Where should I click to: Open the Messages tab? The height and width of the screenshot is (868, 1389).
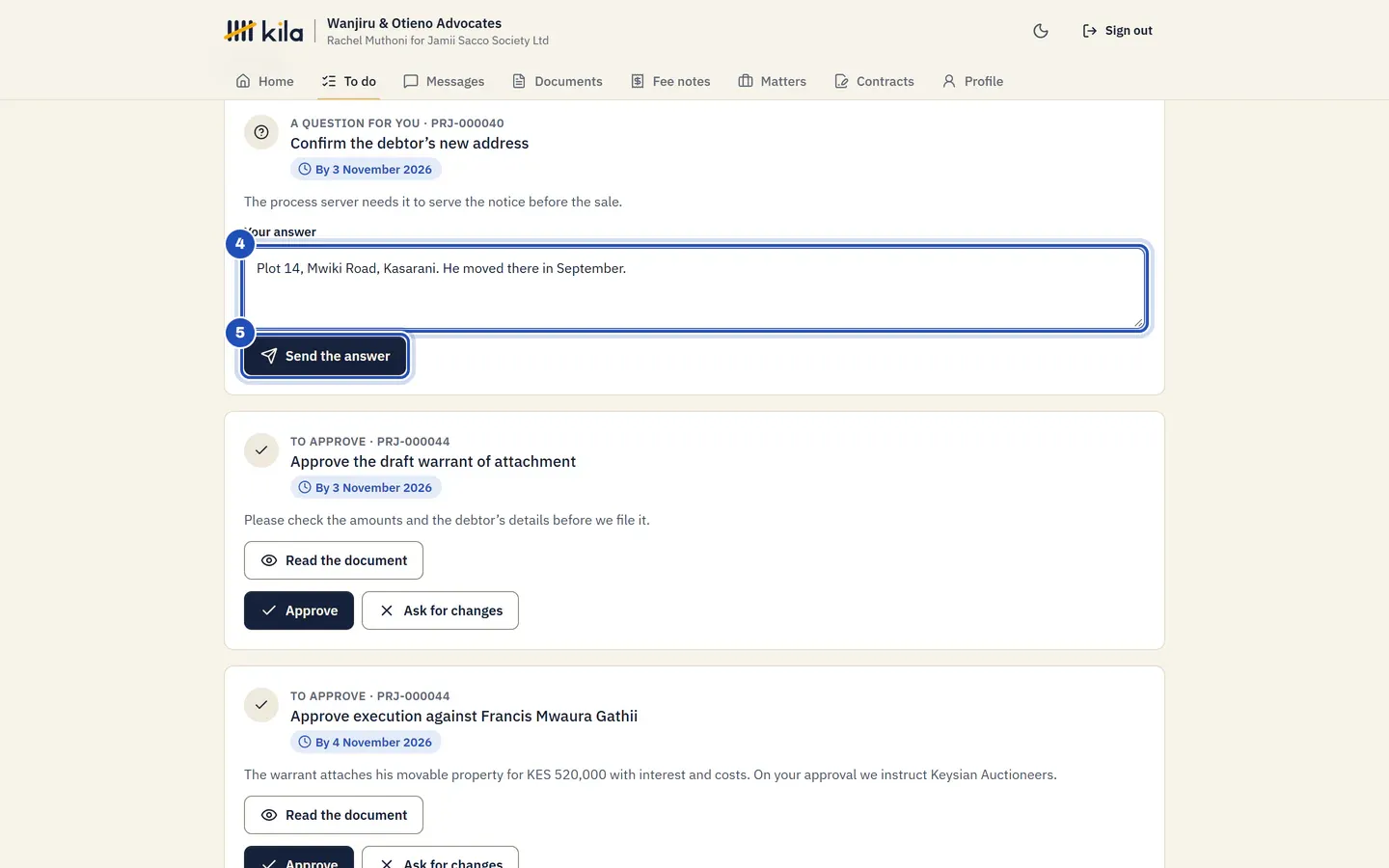pos(444,81)
